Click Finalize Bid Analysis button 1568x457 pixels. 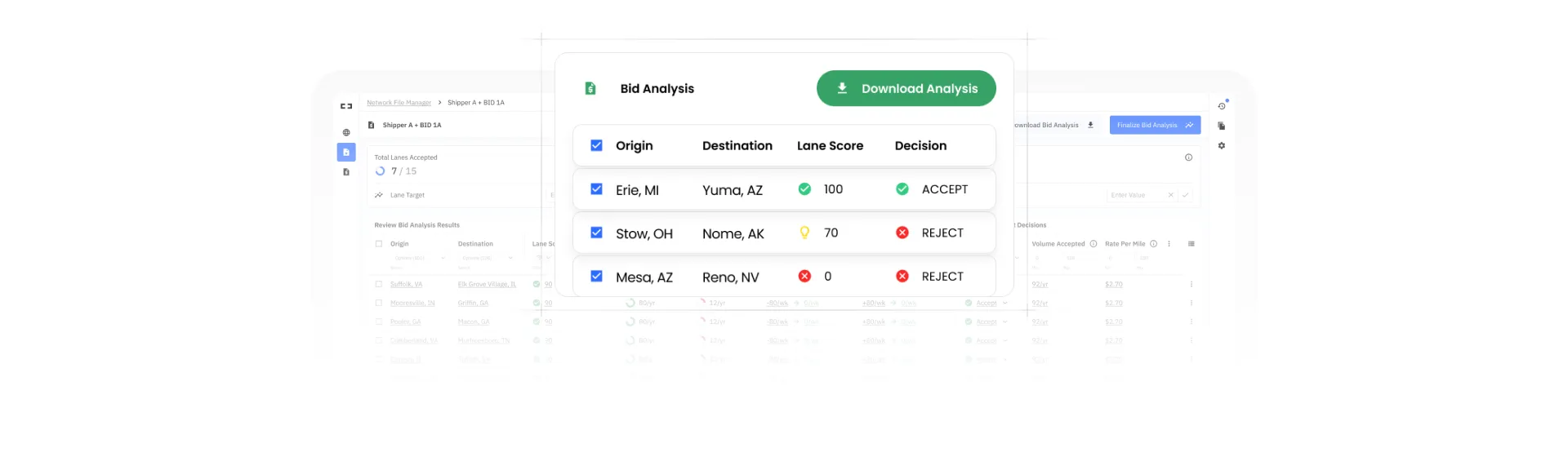click(x=1154, y=125)
